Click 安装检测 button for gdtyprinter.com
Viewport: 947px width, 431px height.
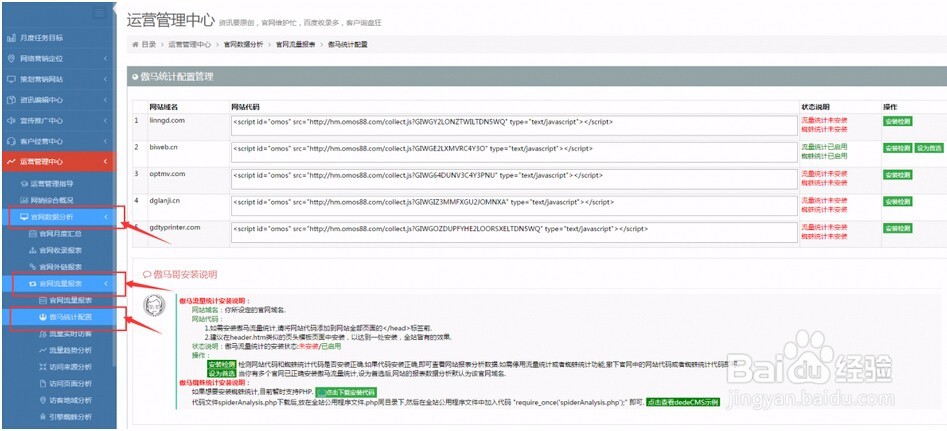point(897,228)
